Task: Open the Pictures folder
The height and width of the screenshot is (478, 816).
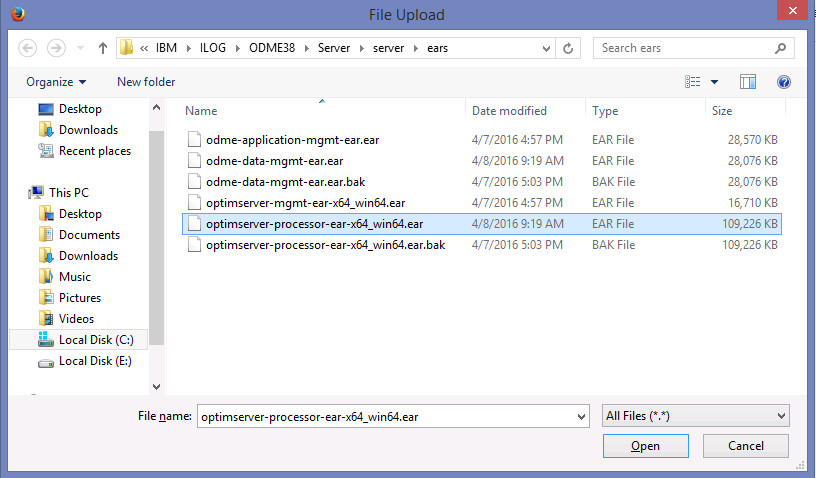Action: pos(80,298)
